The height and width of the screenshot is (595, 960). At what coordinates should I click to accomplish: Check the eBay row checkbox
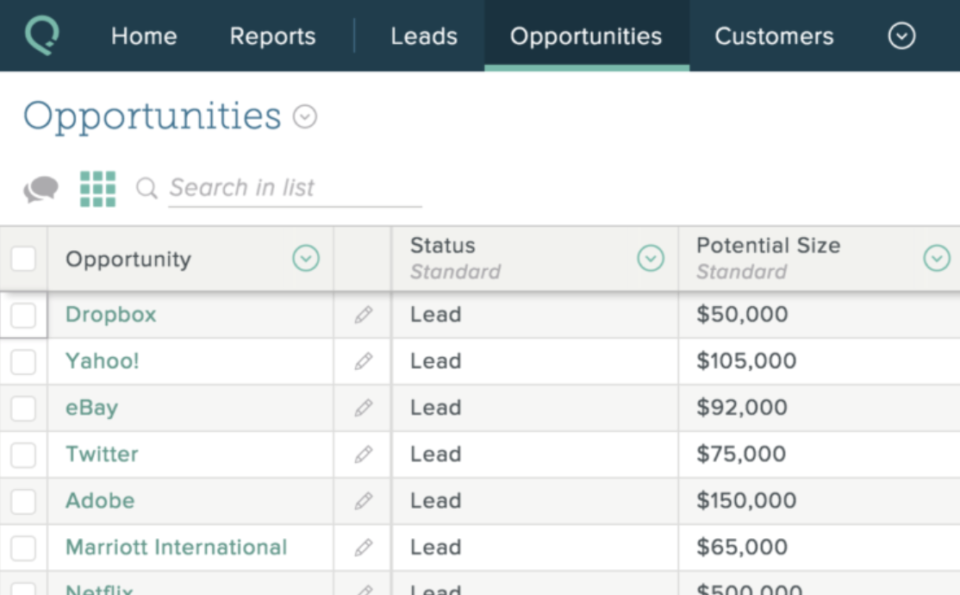coord(23,408)
